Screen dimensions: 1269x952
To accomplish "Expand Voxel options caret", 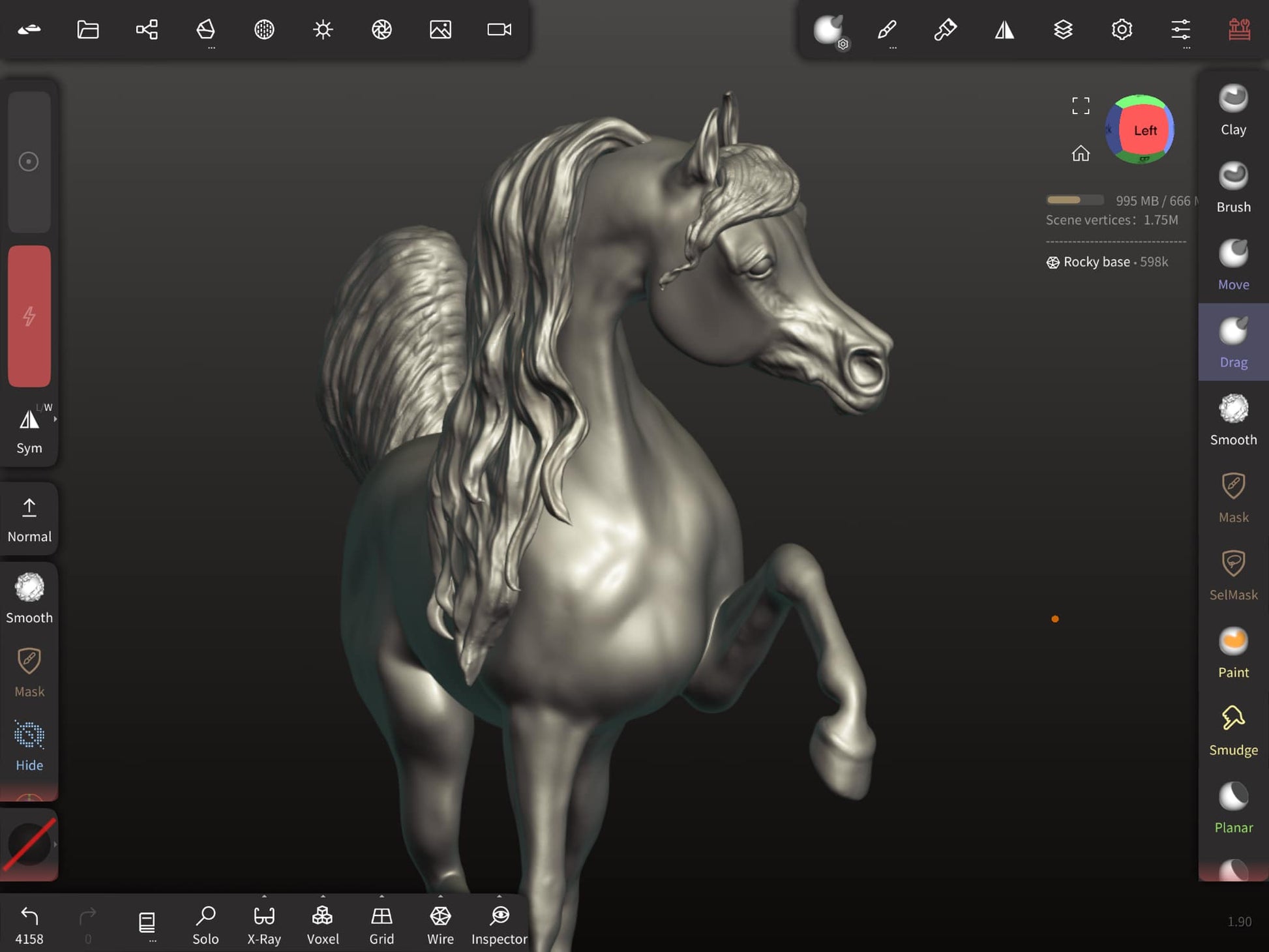I will pos(323,897).
